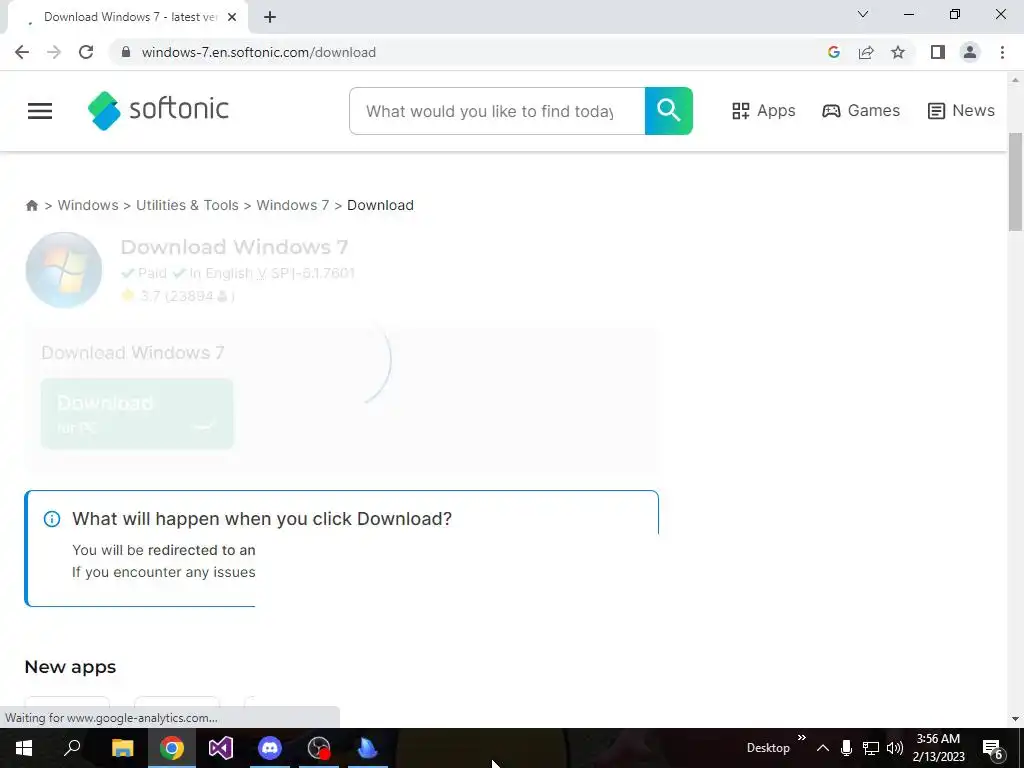Viewport: 1024px width, 768px height.
Task: Focus the 'What would you like to find' search box
Action: (x=497, y=111)
